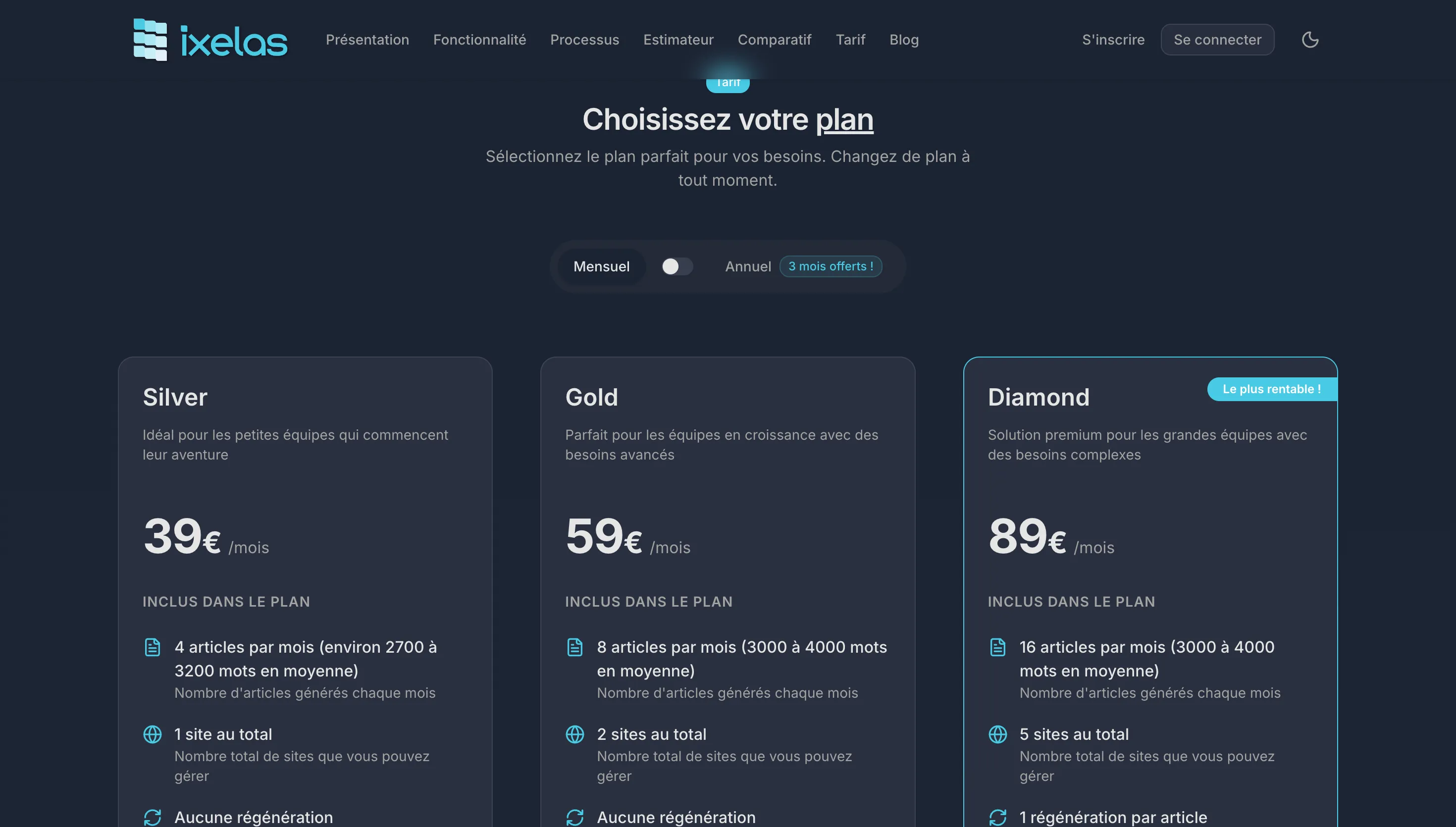Click the globe icon in Silver plan

[x=152, y=734]
